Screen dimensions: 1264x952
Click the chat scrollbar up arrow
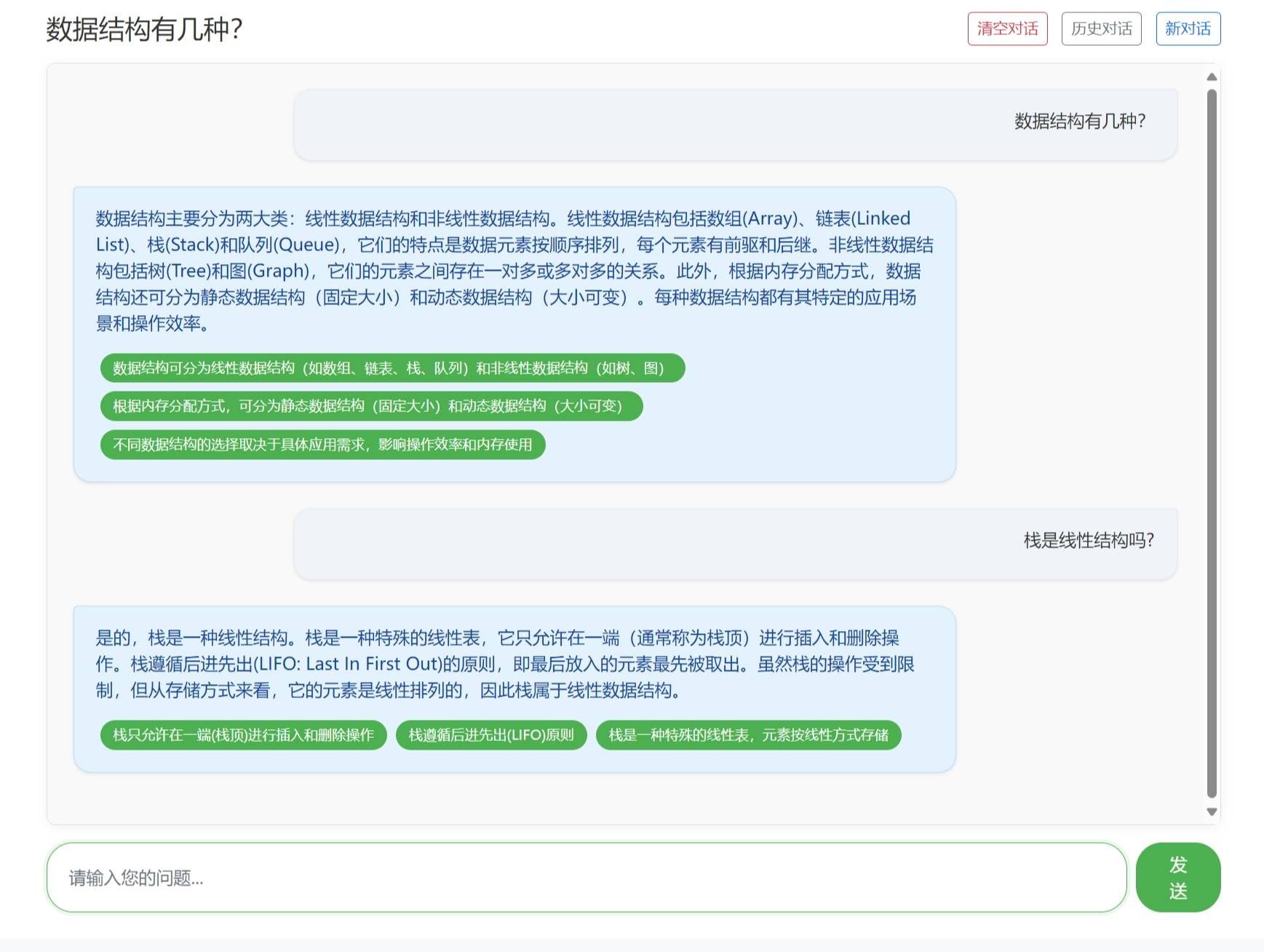coord(1212,77)
